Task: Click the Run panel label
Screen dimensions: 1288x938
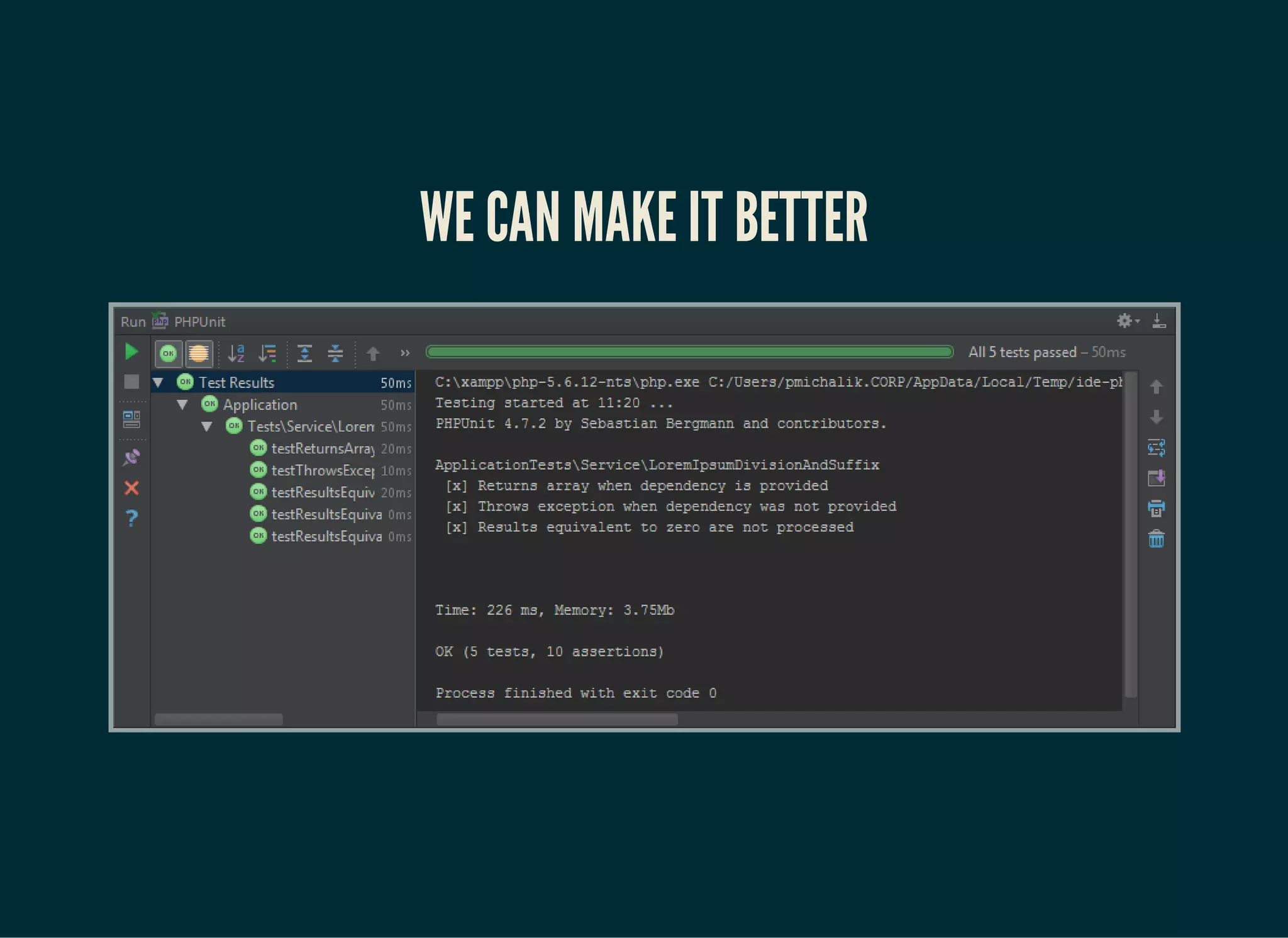Action: [x=133, y=322]
